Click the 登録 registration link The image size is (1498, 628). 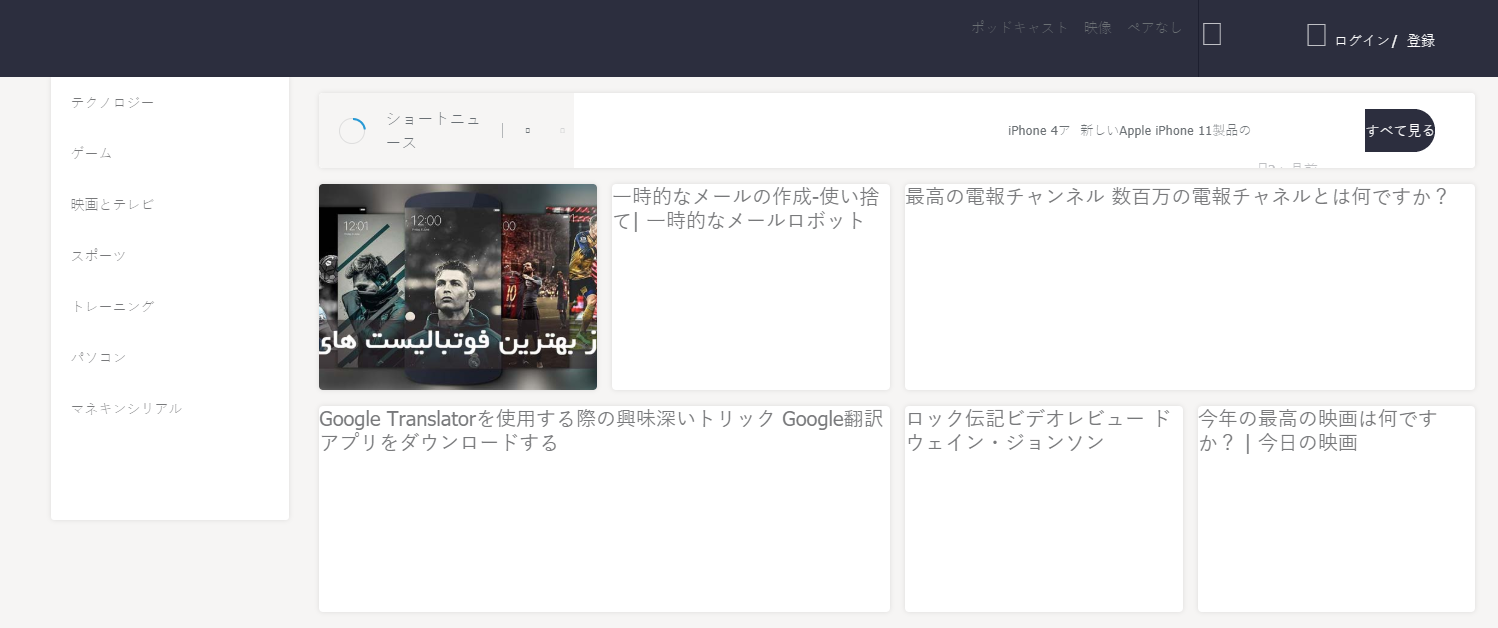[x=1421, y=41]
